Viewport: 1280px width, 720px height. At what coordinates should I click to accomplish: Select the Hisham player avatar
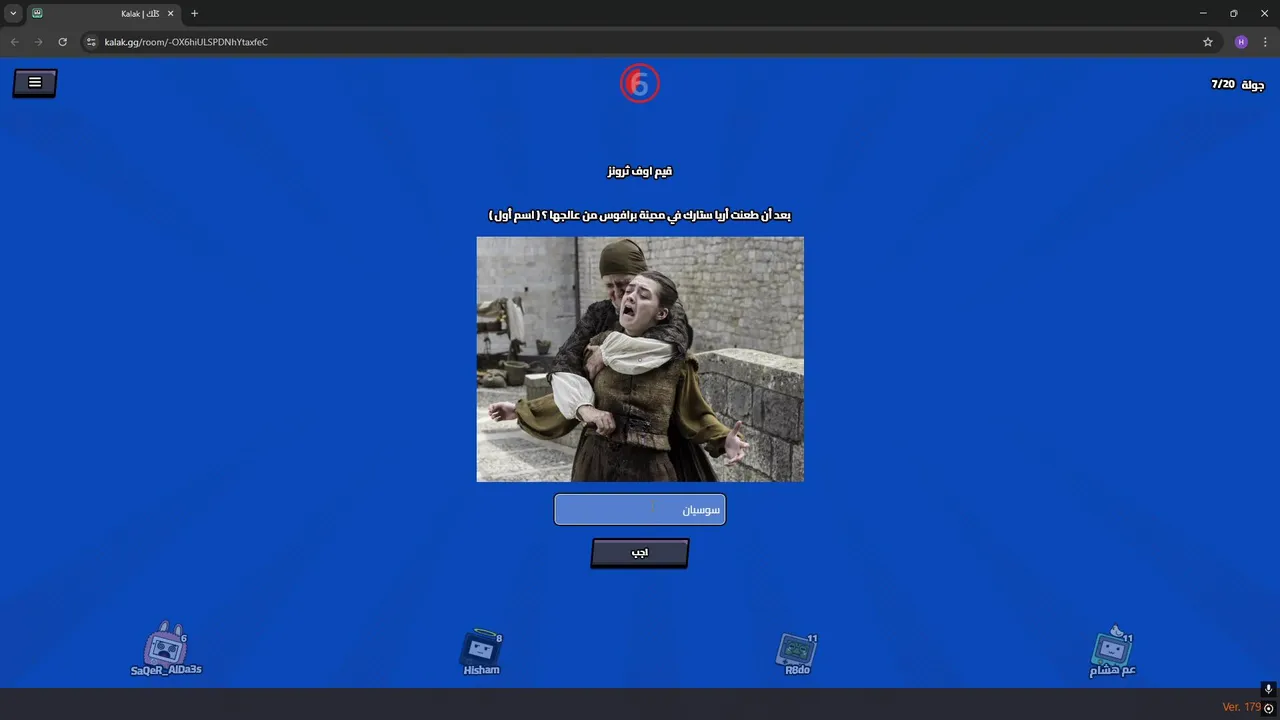[x=481, y=646]
